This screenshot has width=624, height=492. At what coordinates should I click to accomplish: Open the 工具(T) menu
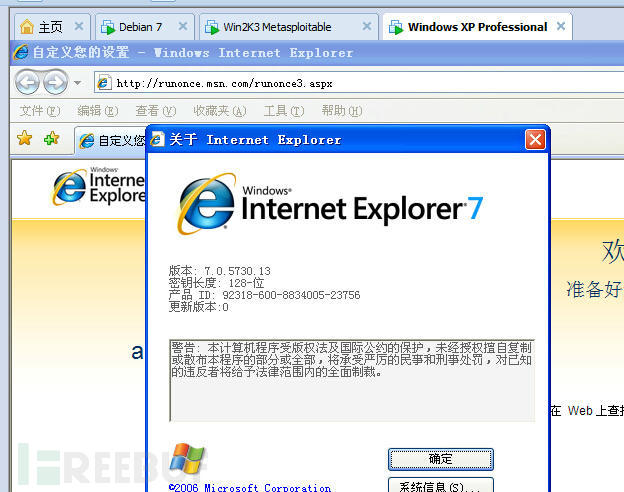click(x=284, y=111)
